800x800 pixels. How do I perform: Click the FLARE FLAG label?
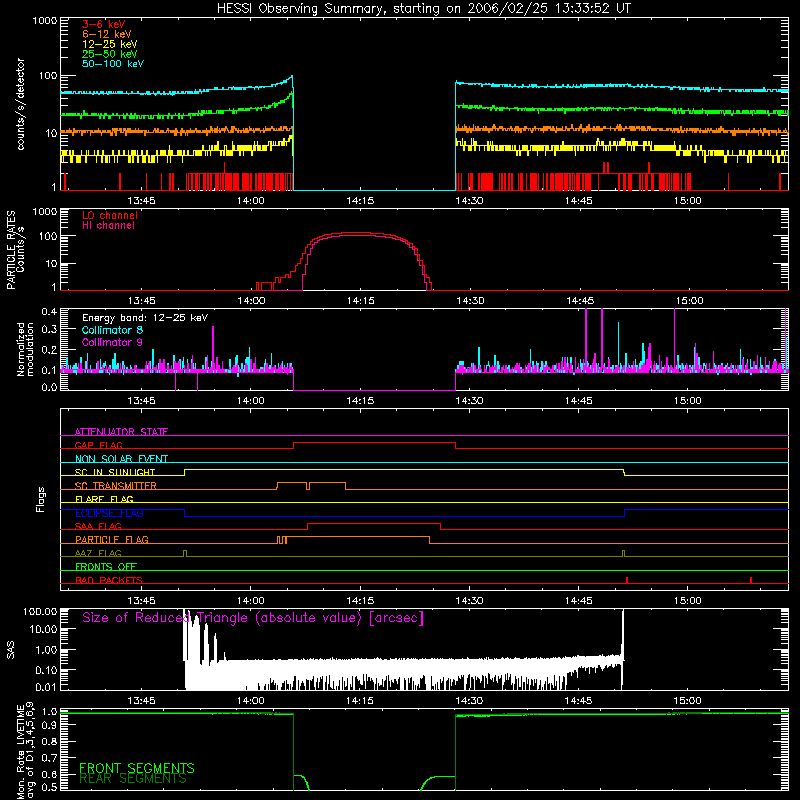pos(104,499)
